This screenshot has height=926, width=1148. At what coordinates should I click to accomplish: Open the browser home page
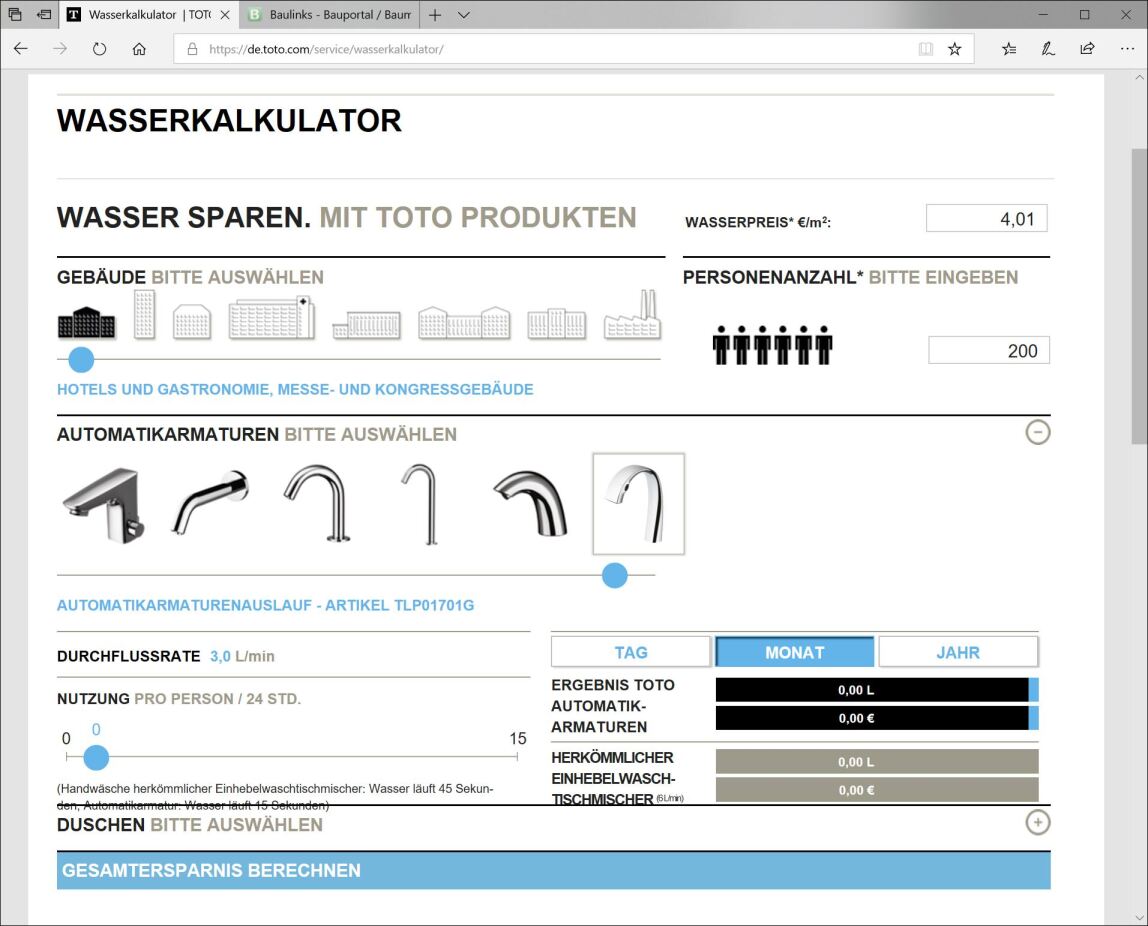[x=139, y=49]
